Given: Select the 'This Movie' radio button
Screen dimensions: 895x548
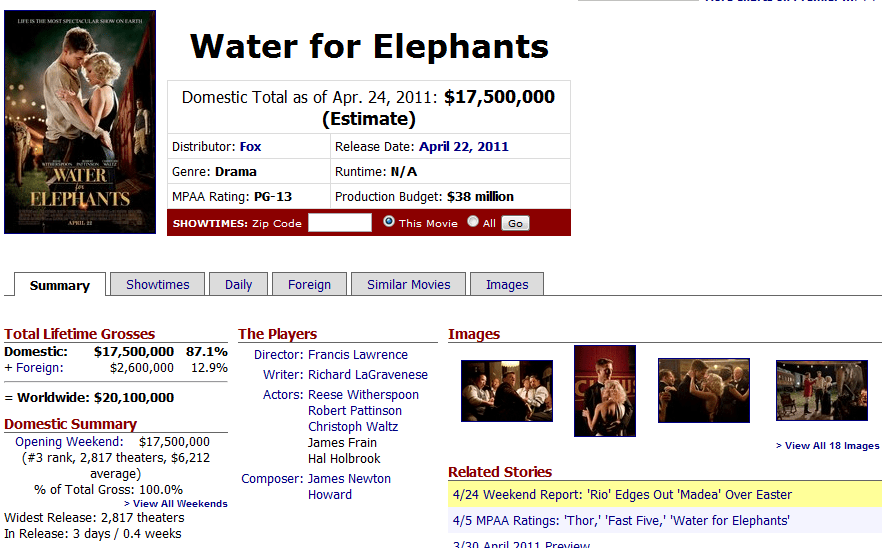Looking at the screenshot, I should click(x=390, y=222).
